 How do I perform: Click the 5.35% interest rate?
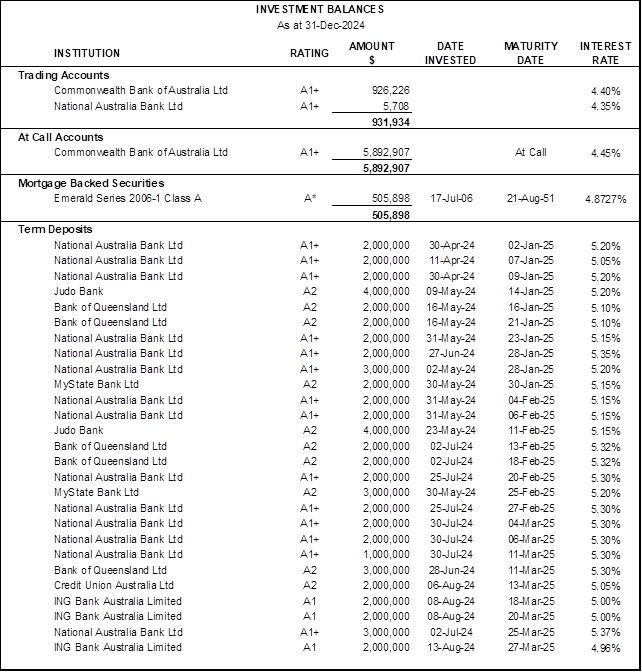tap(606, 354)
